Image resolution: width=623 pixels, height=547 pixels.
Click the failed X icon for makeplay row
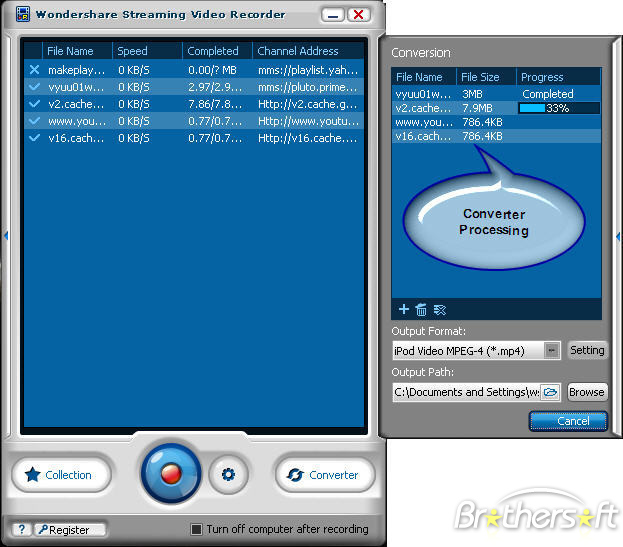point(35,70)
